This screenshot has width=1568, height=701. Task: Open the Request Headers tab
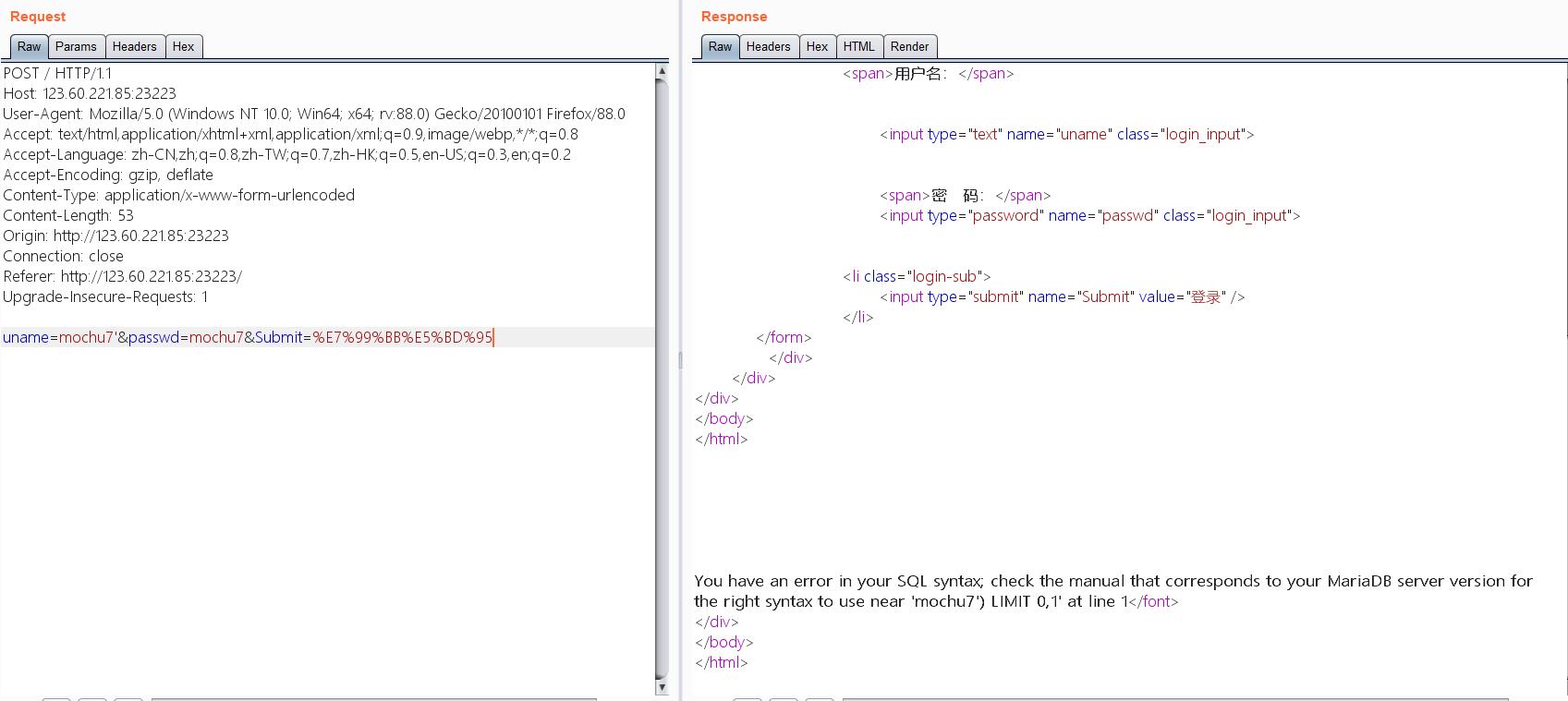[135, 46]
